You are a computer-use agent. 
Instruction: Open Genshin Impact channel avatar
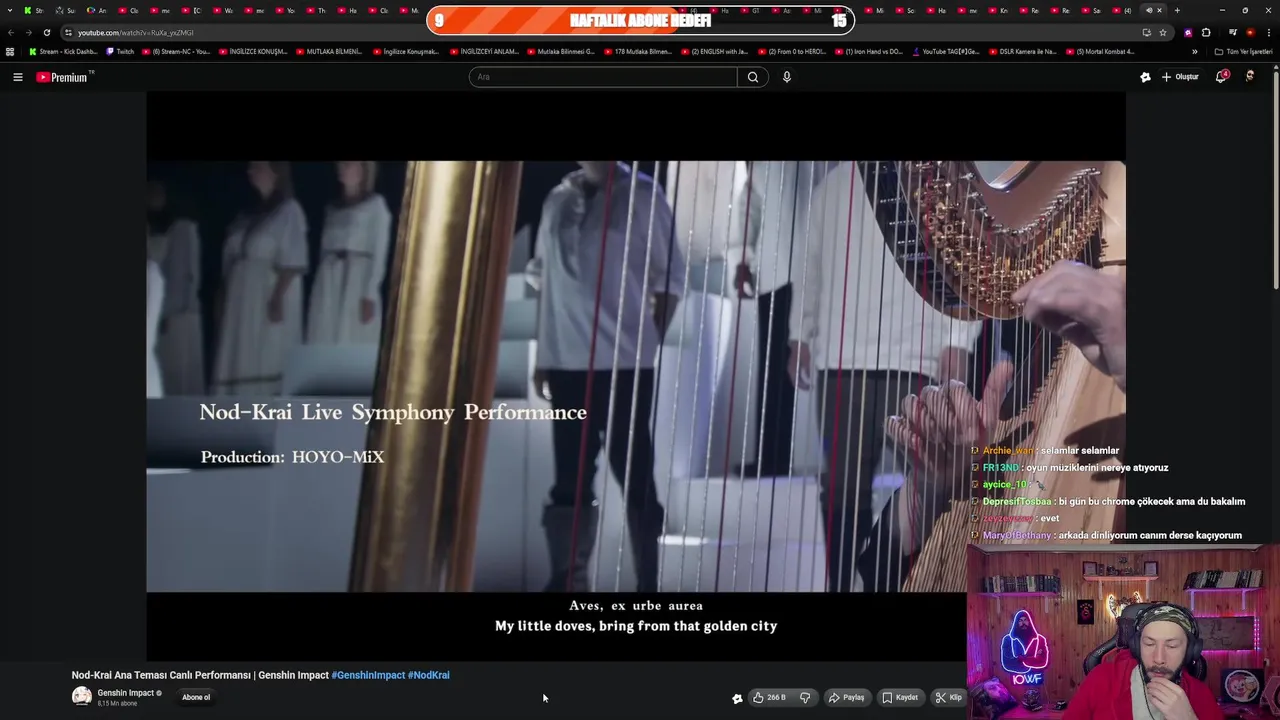[x=81, y=697]
